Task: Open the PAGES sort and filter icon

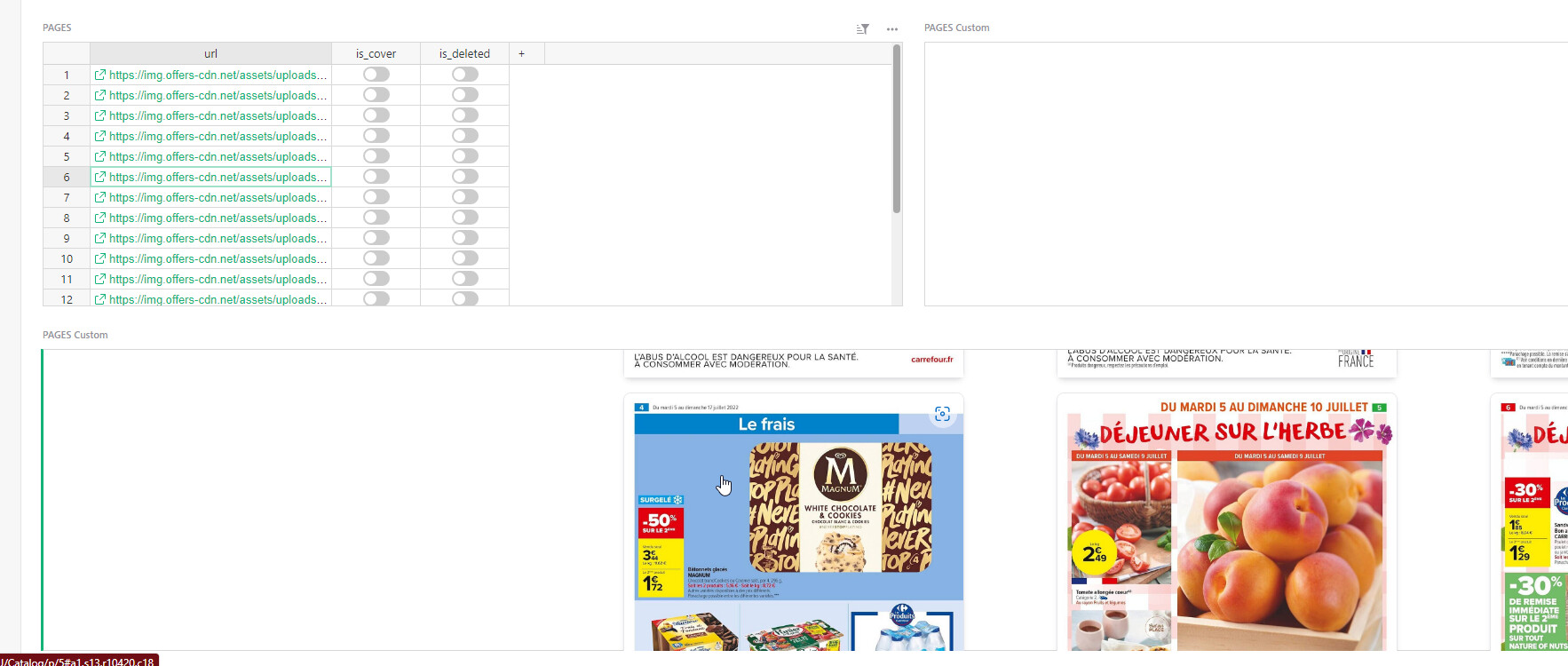Action: pyautogui.click(x=862, y=29)
